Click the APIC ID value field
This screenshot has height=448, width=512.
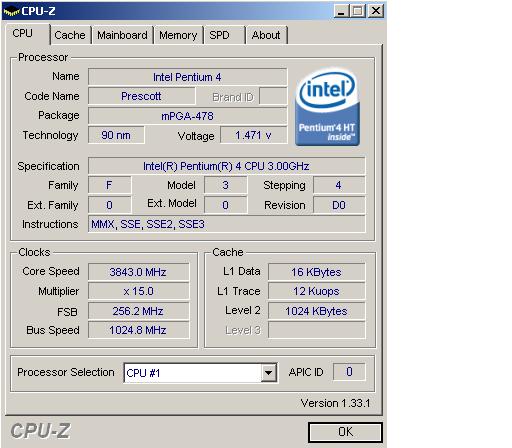click(349, 372)
